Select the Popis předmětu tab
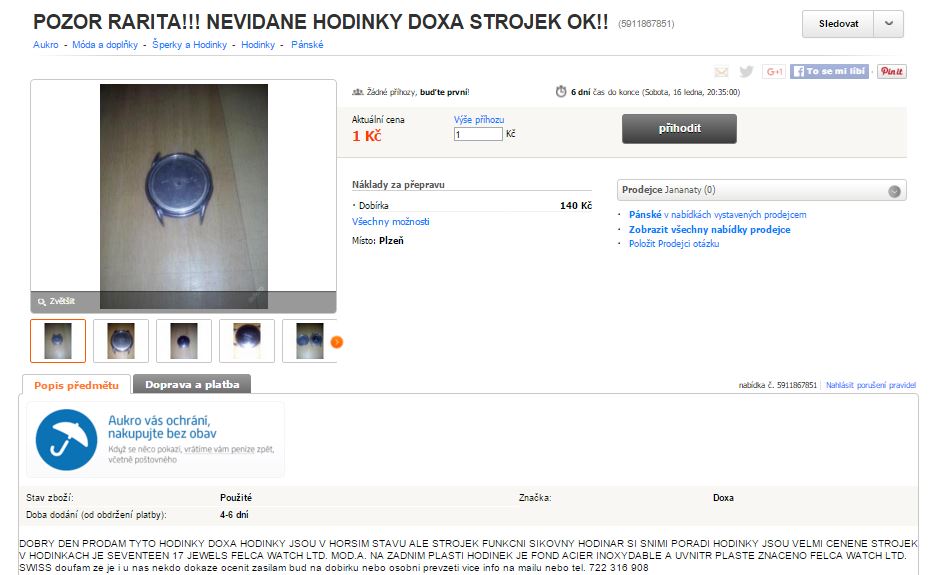 76,385
